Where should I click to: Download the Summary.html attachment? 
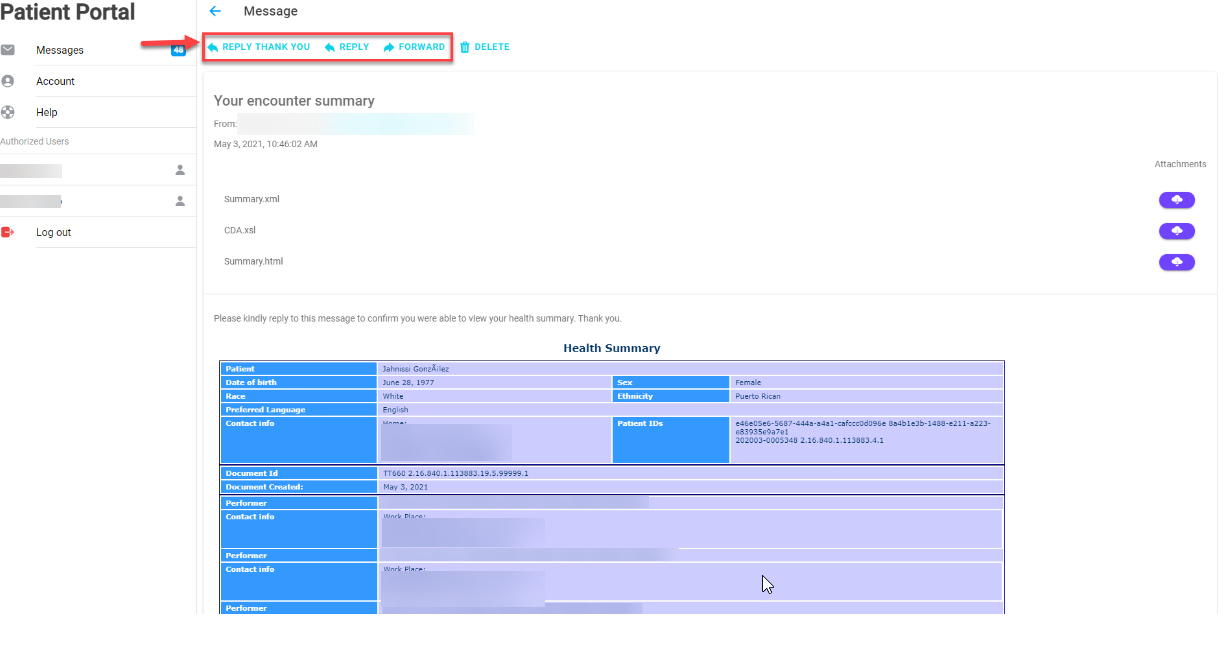[1177, 262]
